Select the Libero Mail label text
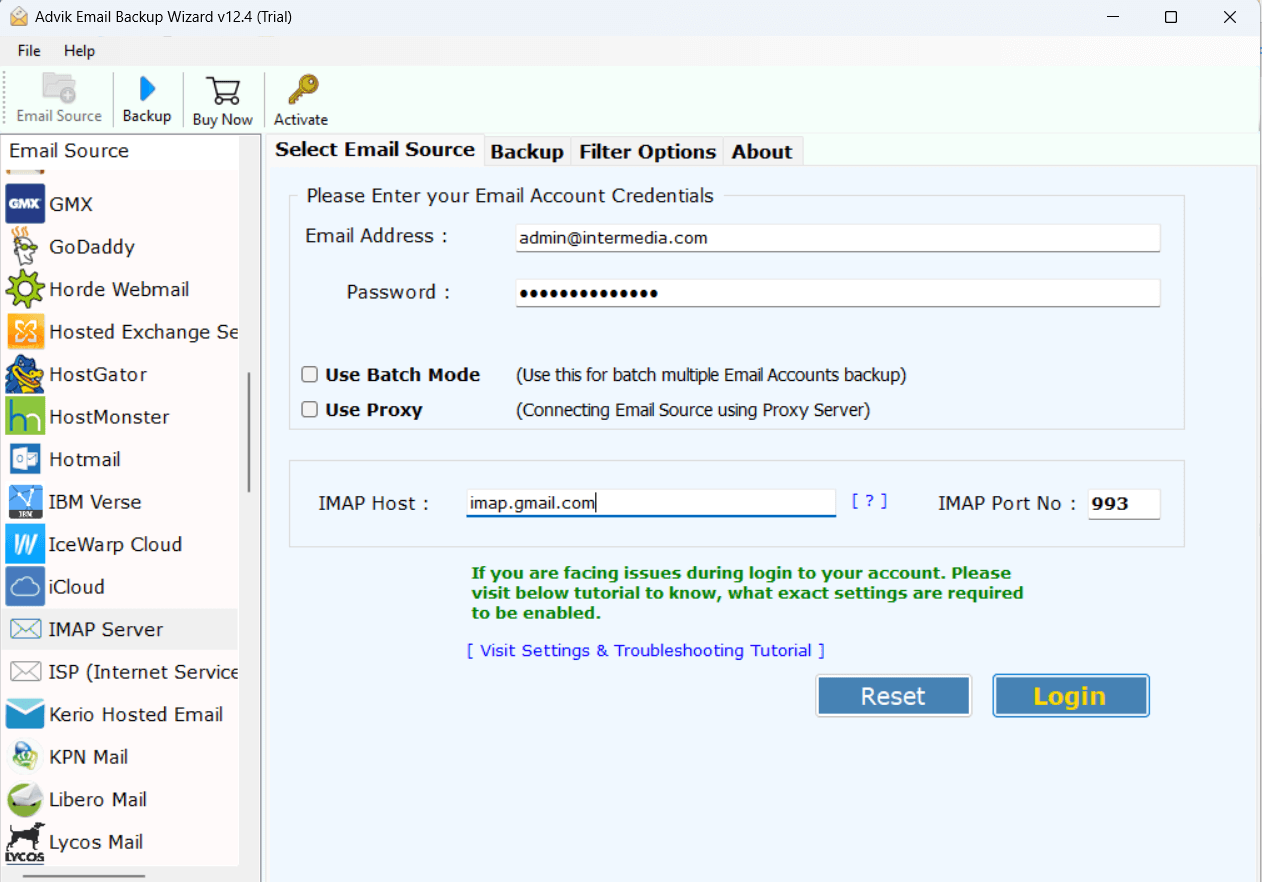 [x=98, y=799]
